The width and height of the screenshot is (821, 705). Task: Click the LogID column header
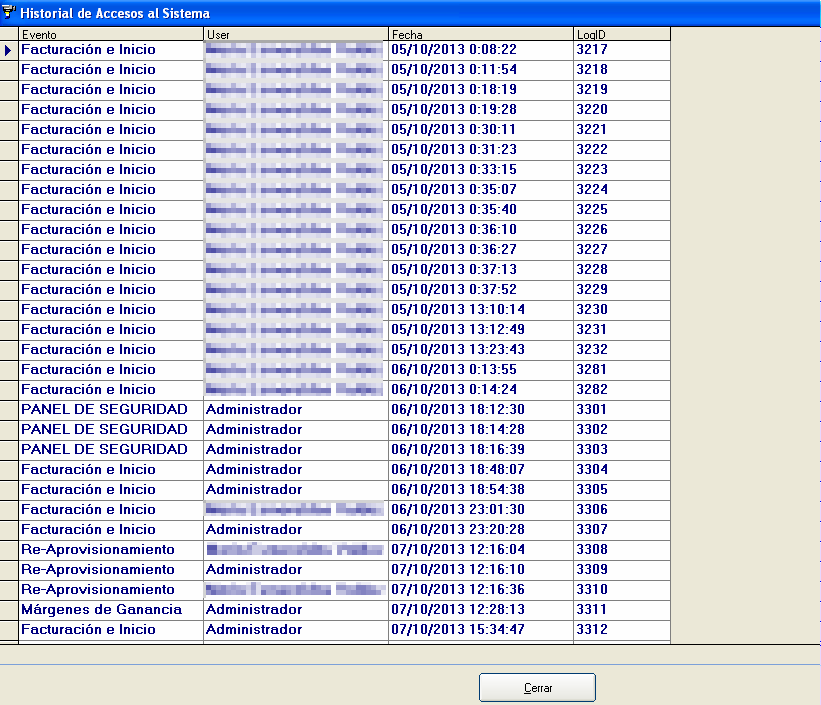(x=621, y=35)
